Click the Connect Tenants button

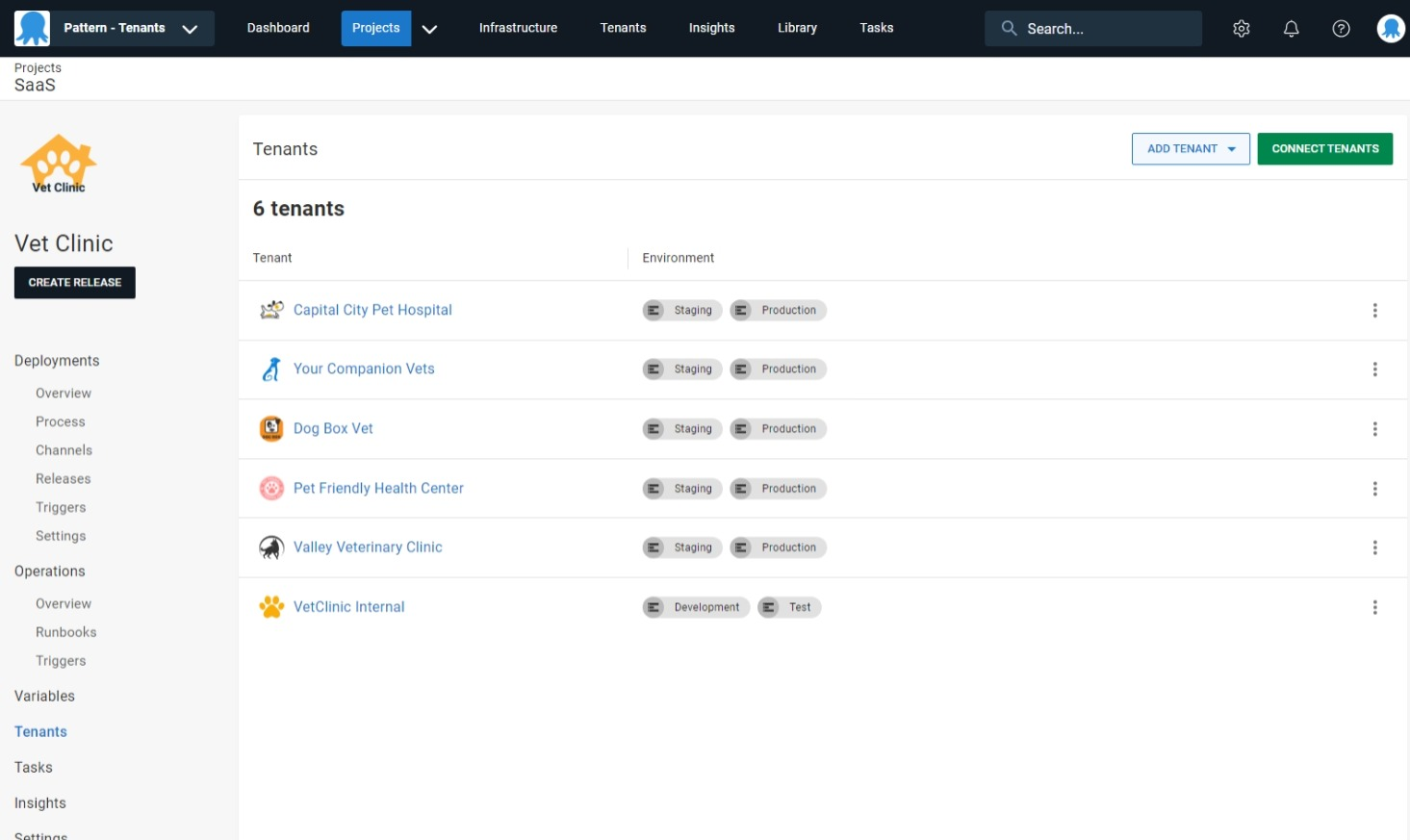1324,149
